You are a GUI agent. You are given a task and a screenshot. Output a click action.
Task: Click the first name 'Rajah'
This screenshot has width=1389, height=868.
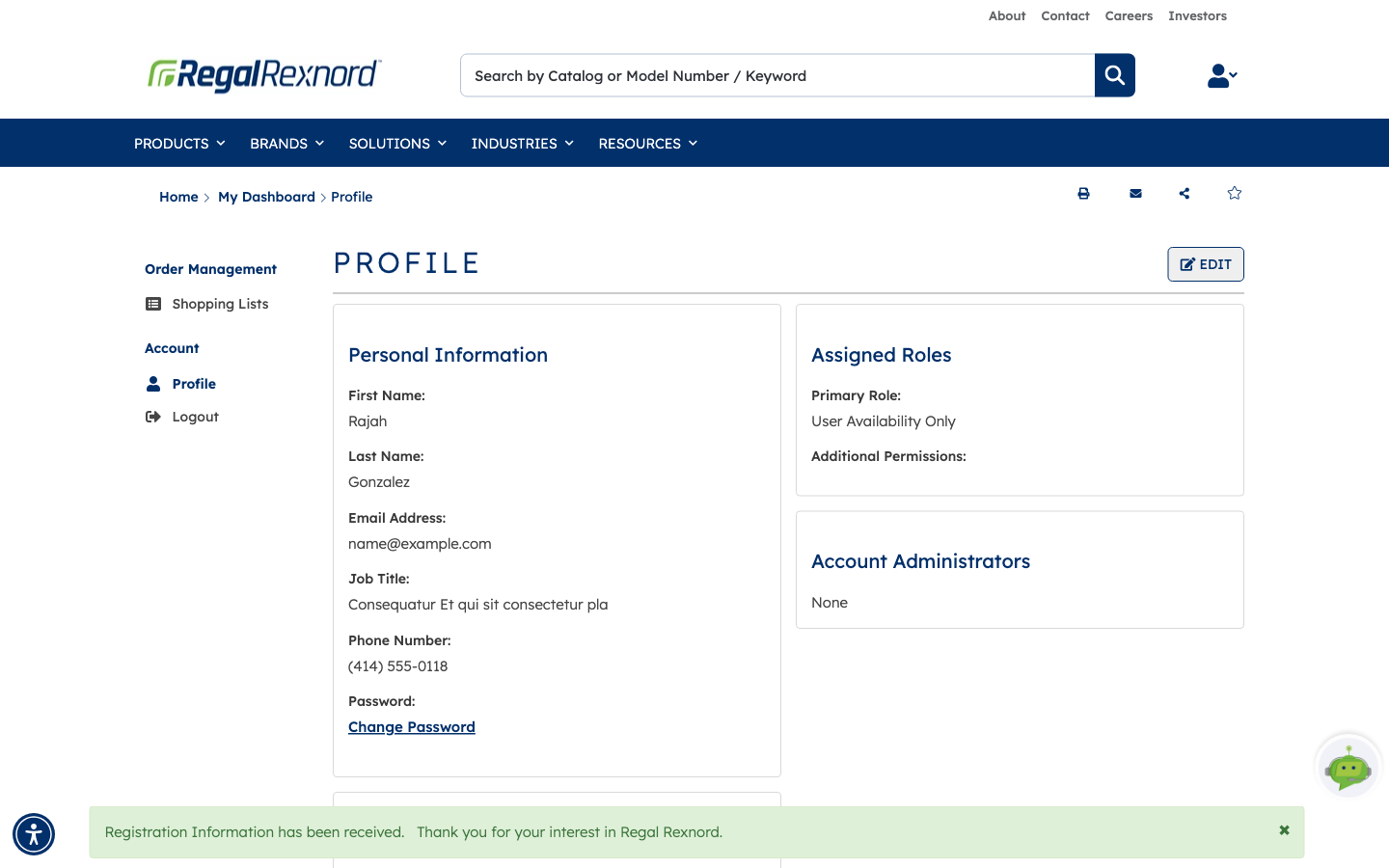[368, 421]
